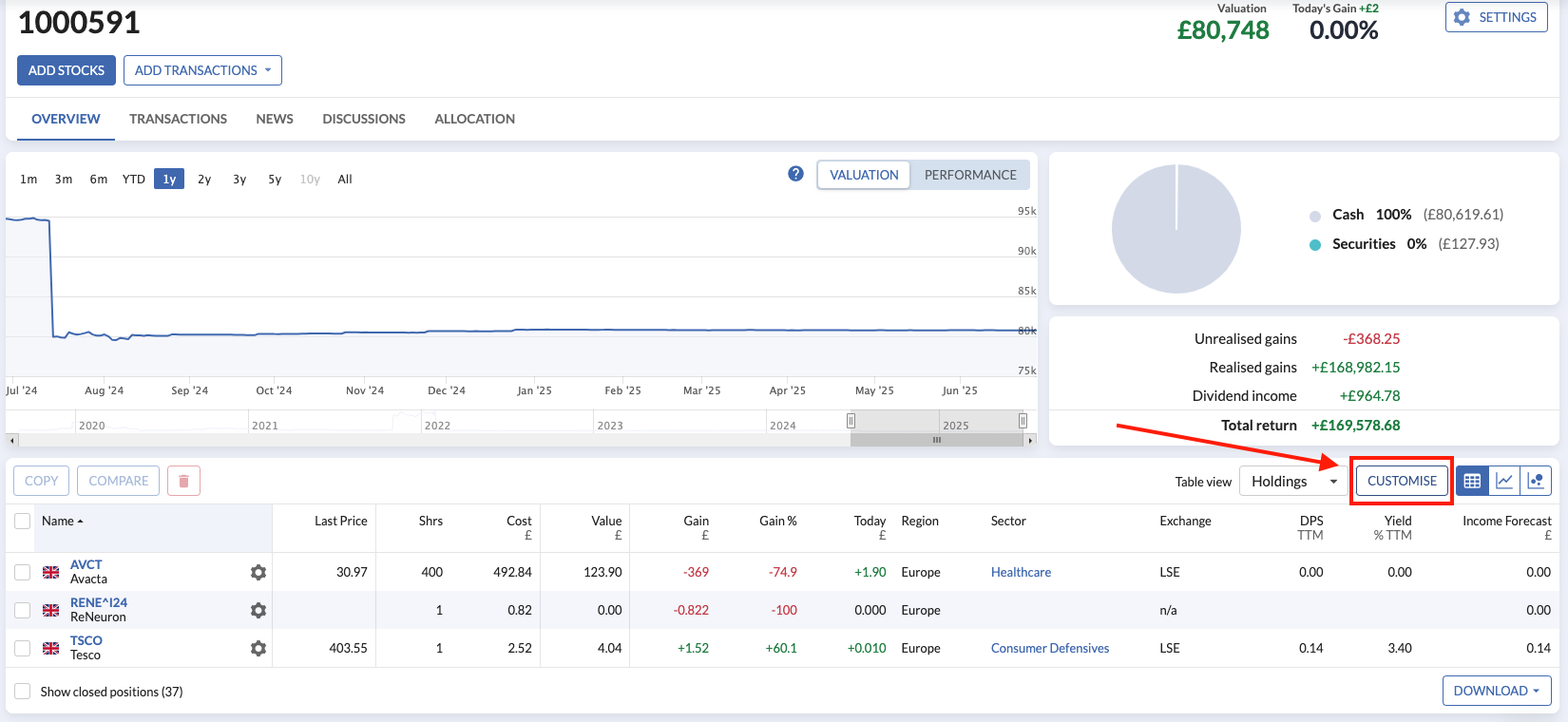1568x722 pixels.
Task: Switch to the Transactions tab
Action: pyautogui.click(x=178, y=119)
